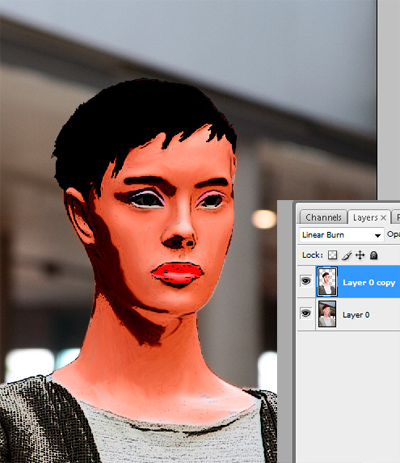Open the Linear Burn blend mode dropdown
400x463 pixels.
coord(341,235)
